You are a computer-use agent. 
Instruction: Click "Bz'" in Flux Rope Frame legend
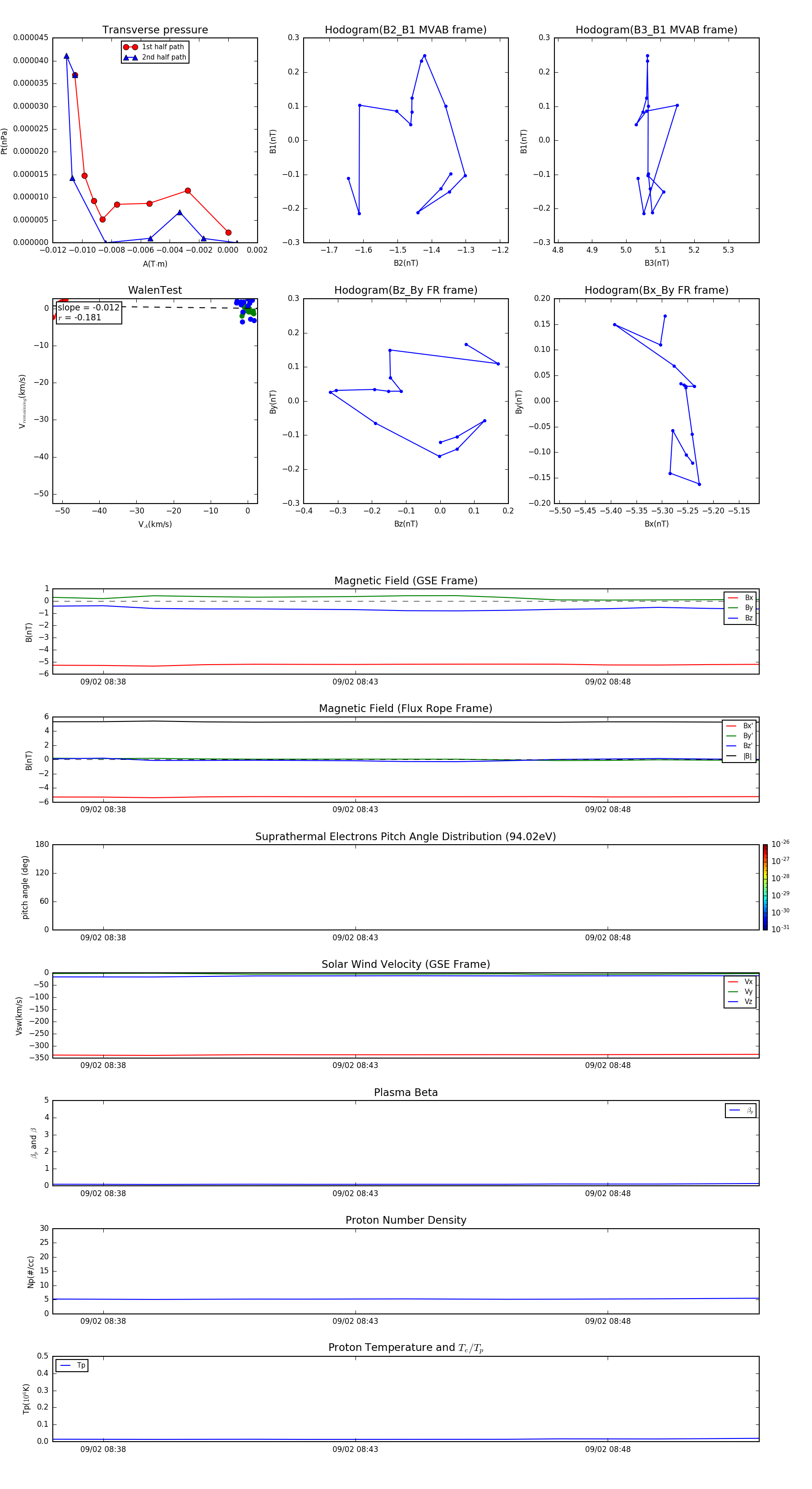(x=748, y=746)
